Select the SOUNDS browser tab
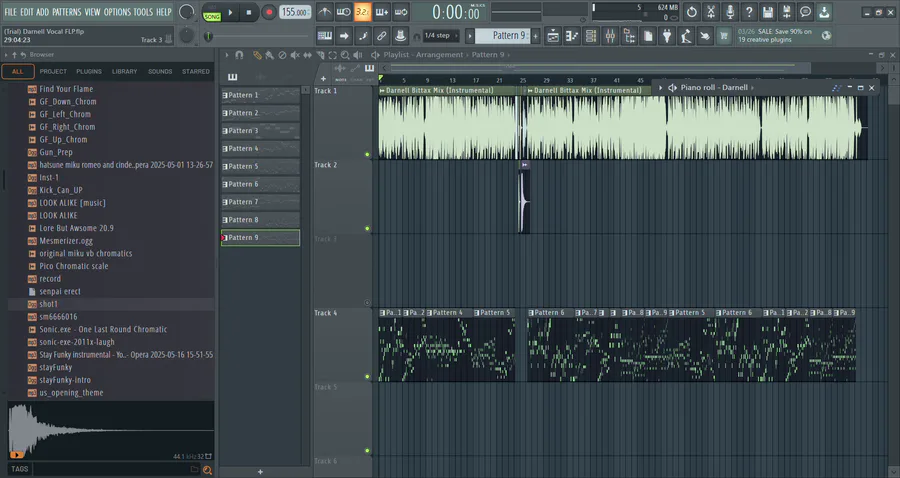 click(160, 72)
